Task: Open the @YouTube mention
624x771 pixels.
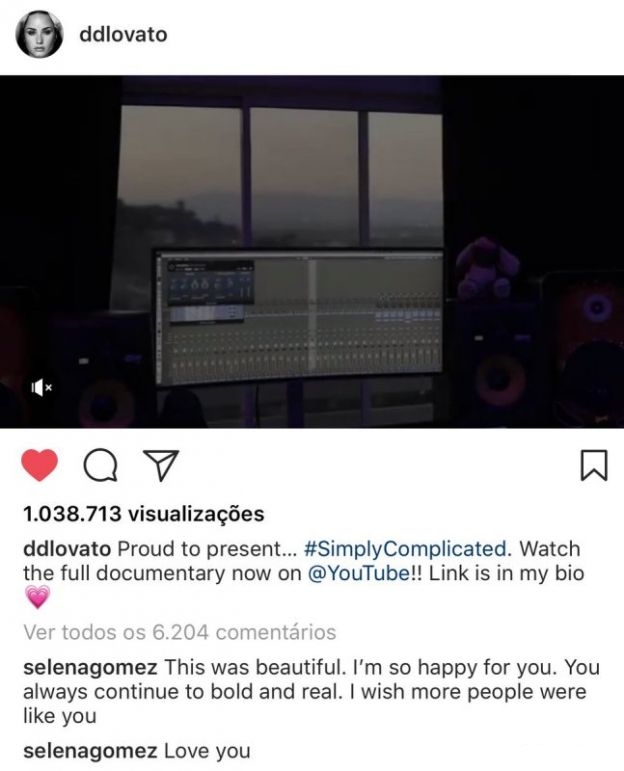Action: coord(358,573)
